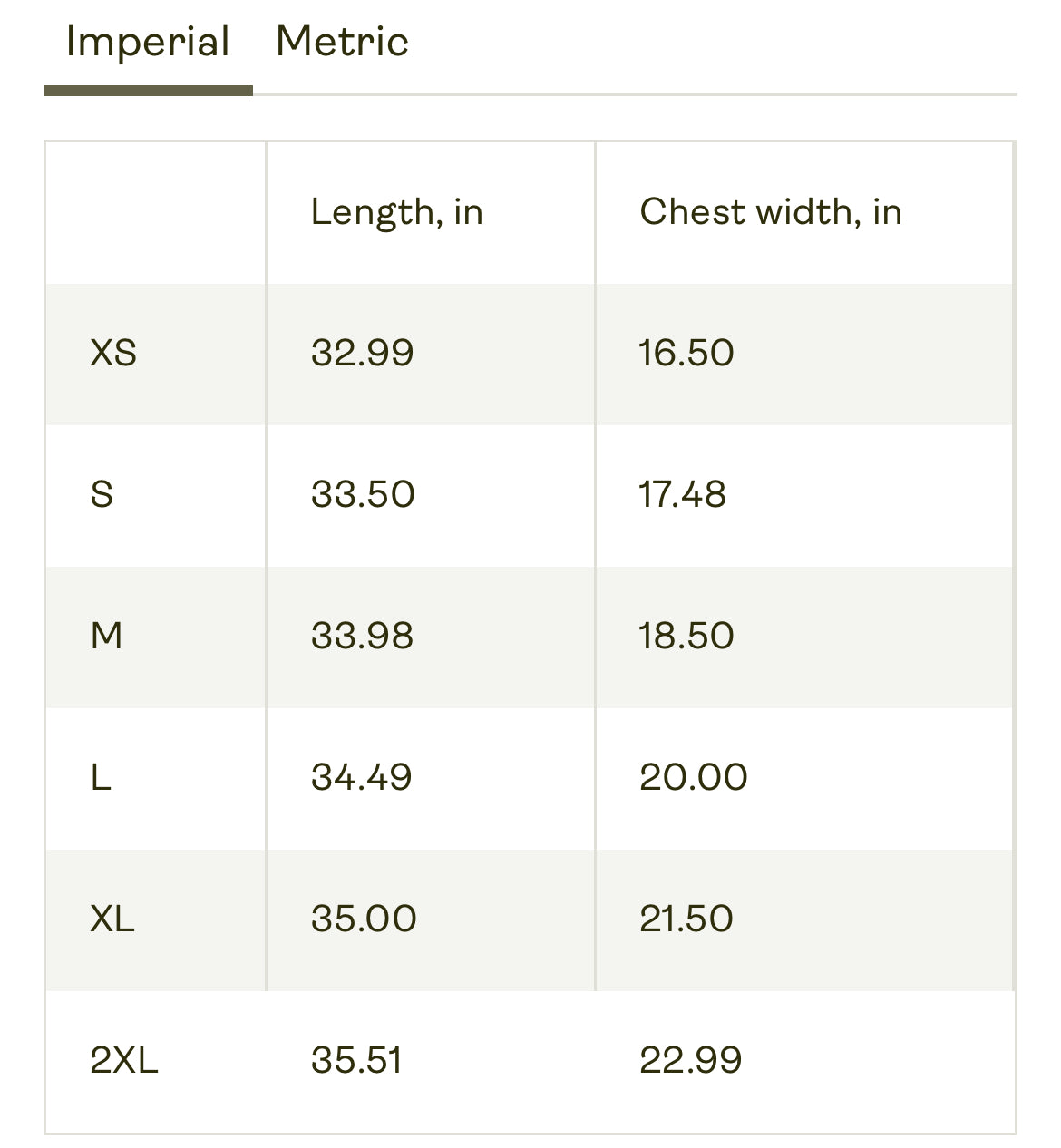
Task: Switch to the Metric tab
Action: [342, 43]
